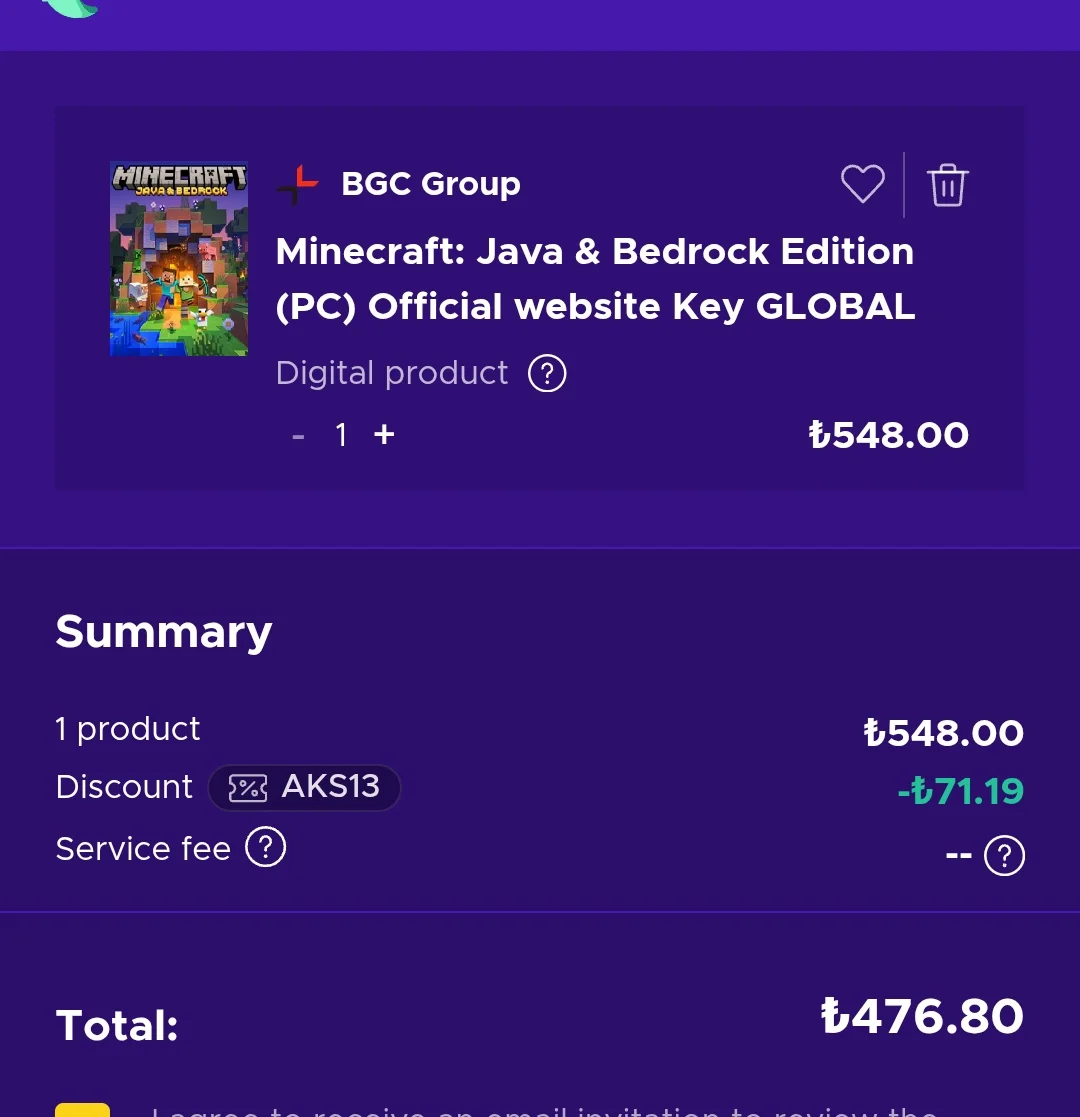
Task: Click the teal site logo at top
Action: pyautogui.click(x=72, y=8)
